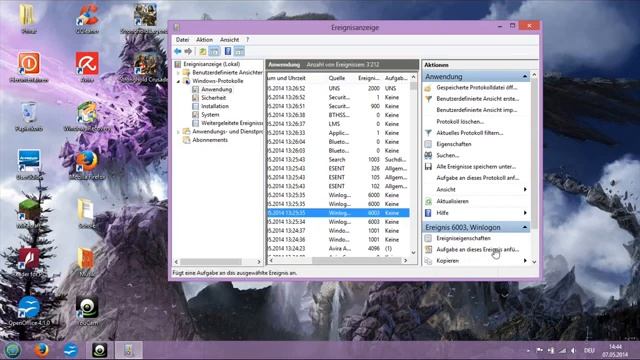Click the Forward arrow in the toolbar

click(x=188, y=51)
